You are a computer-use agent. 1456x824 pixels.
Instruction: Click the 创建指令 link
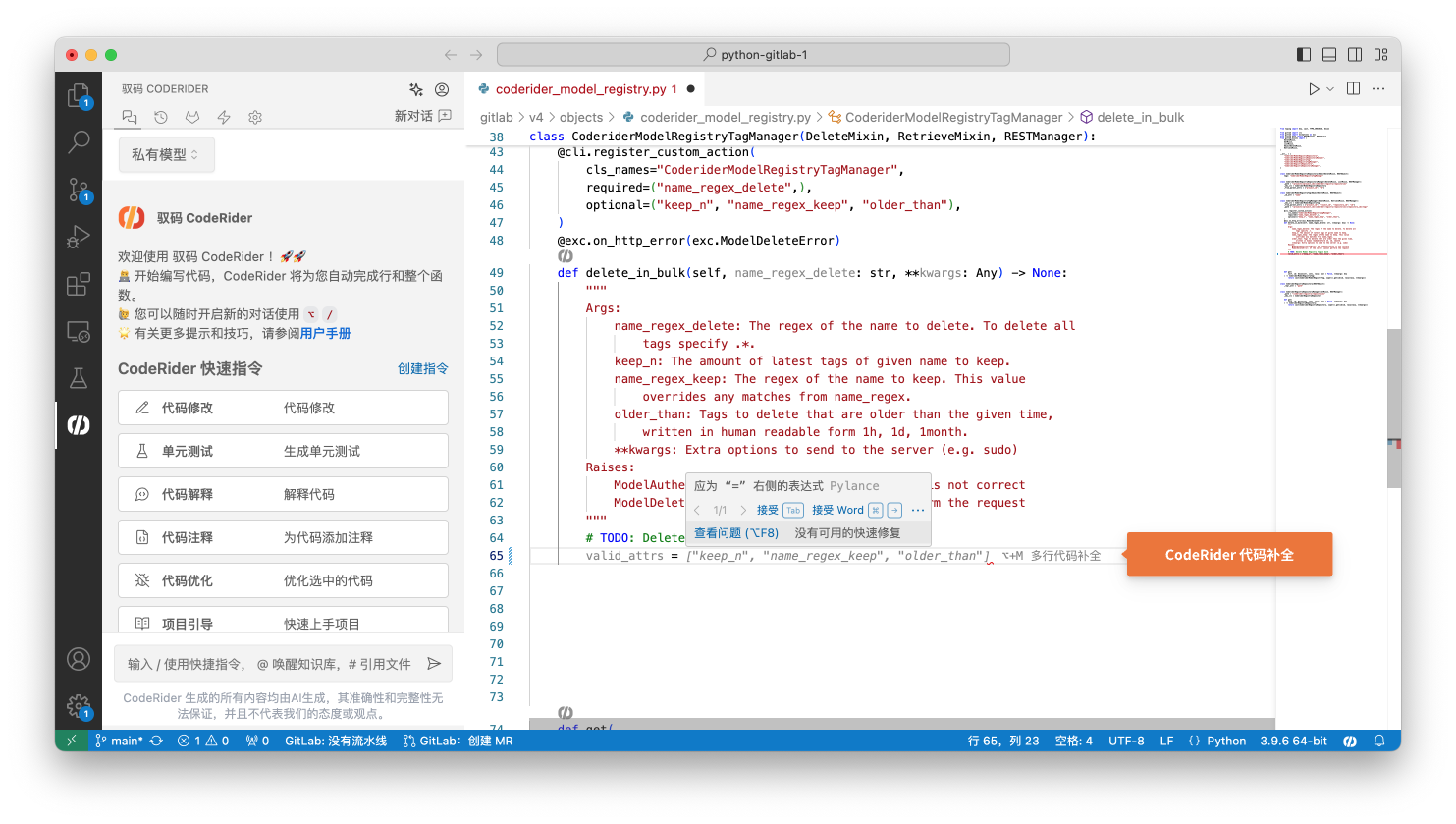[423, 368]
